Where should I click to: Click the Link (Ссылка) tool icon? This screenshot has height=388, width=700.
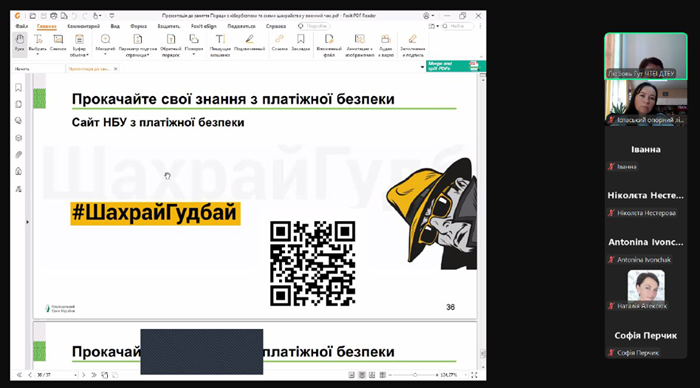(279, 40)
